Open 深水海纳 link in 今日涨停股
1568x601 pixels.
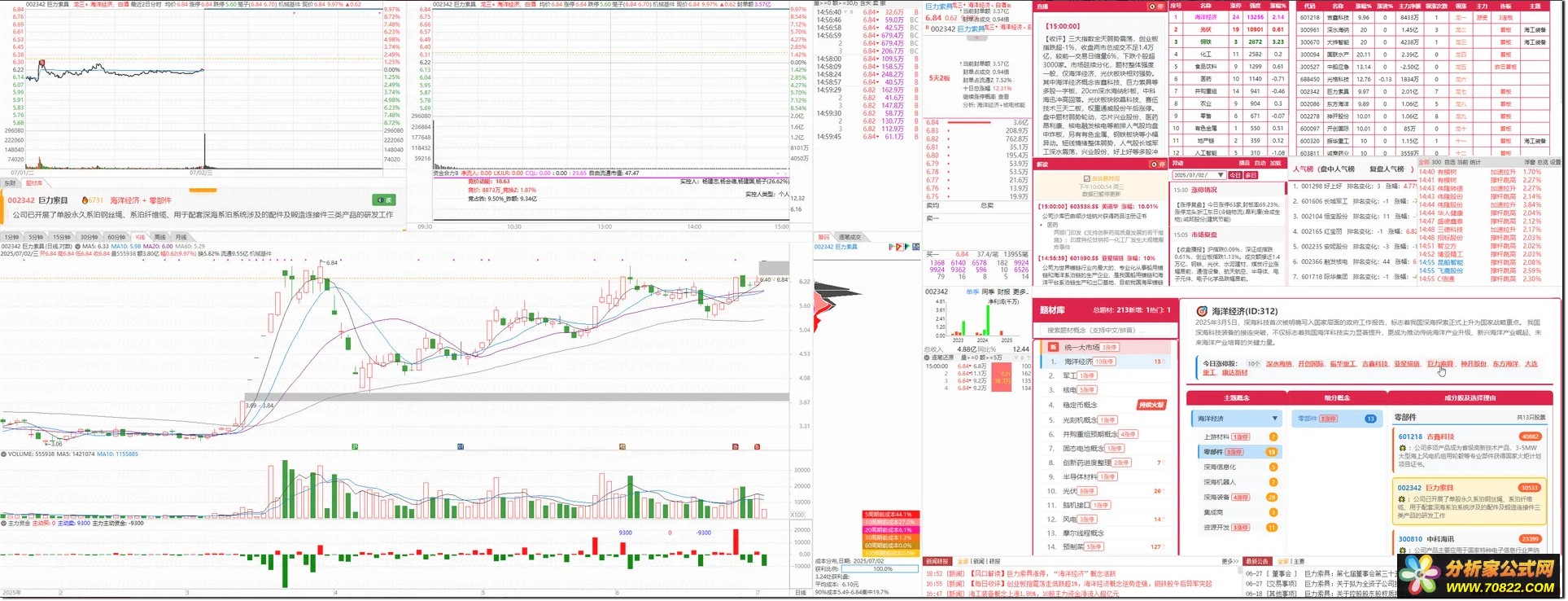pyautogui.click(x=1279, y=364)
